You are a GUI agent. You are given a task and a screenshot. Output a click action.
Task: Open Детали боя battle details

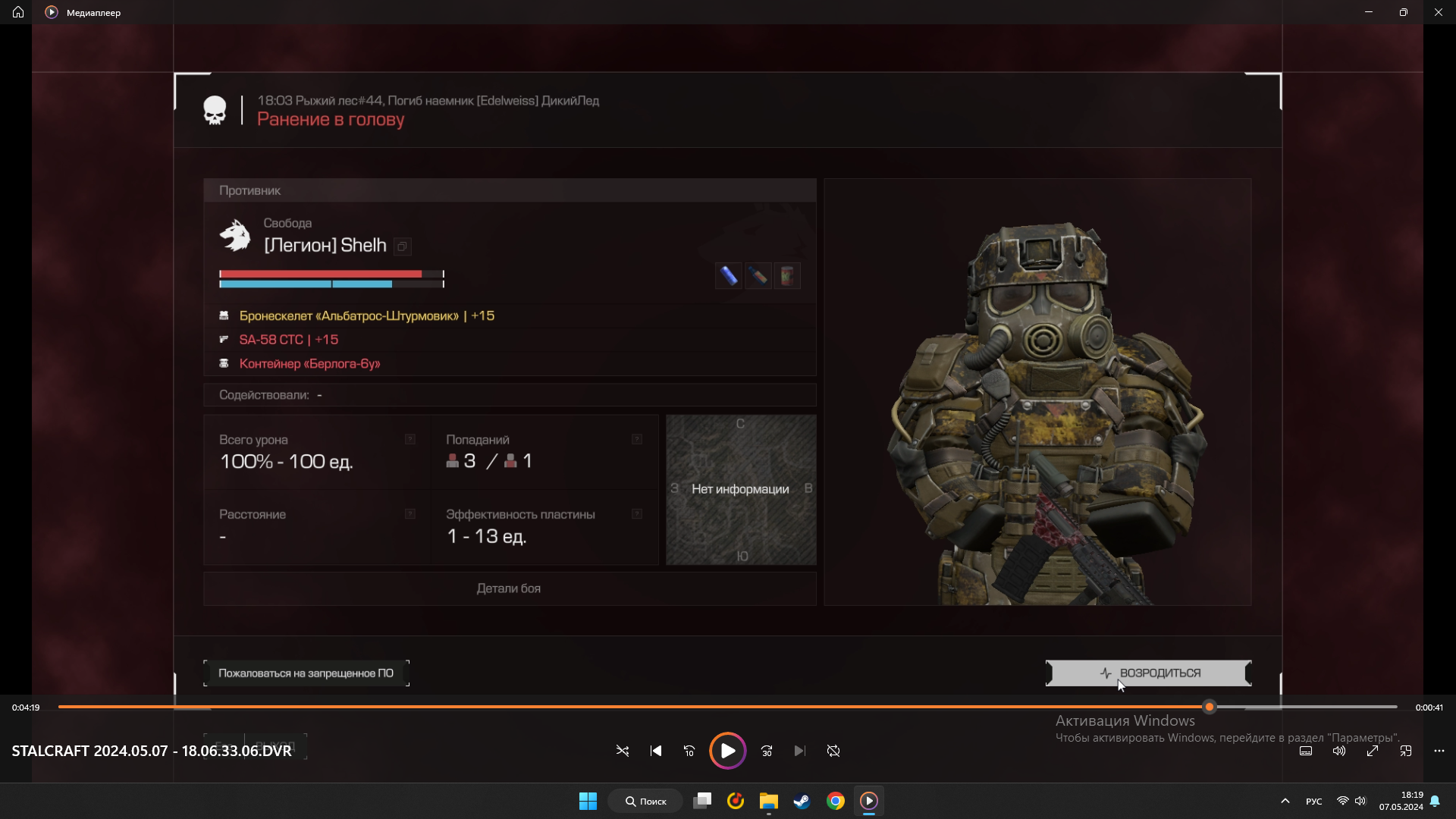[509, 588]
